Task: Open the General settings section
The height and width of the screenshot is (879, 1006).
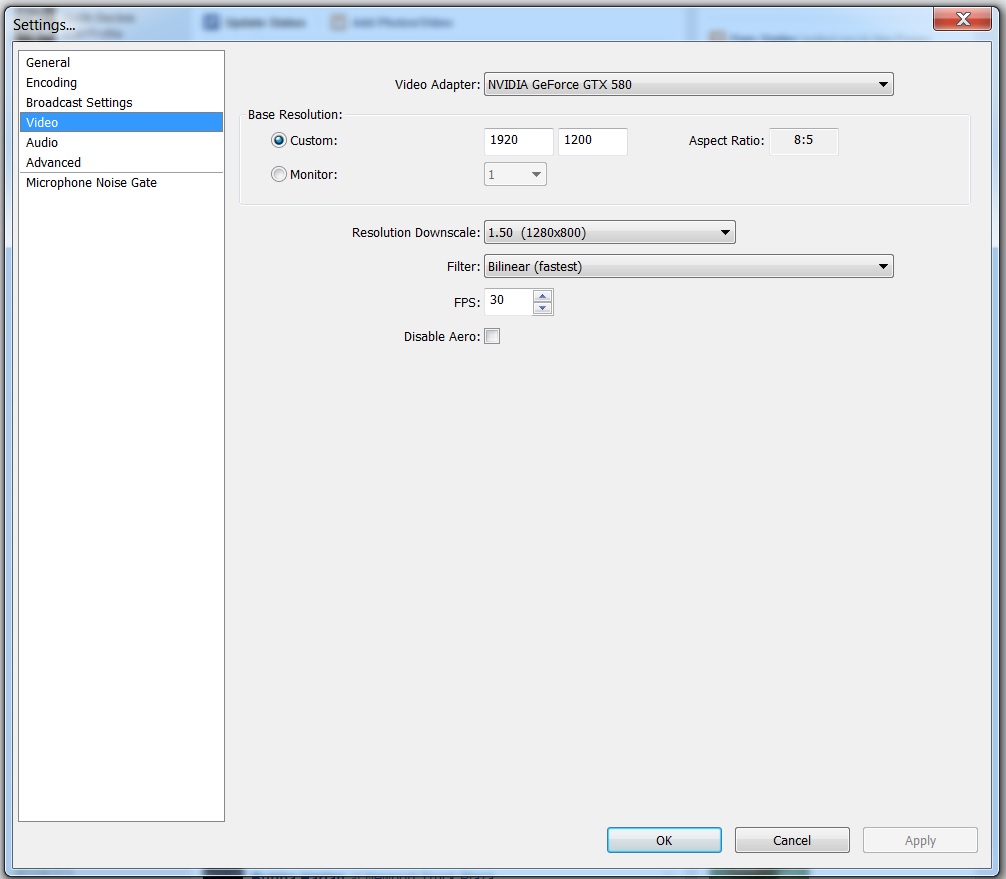Action: point(121,62)
